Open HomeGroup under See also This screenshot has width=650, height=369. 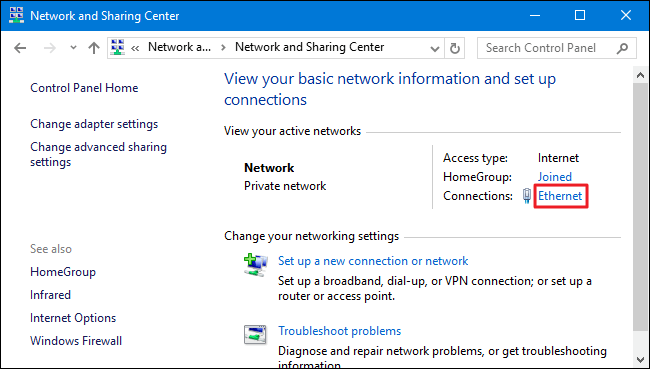63,272
